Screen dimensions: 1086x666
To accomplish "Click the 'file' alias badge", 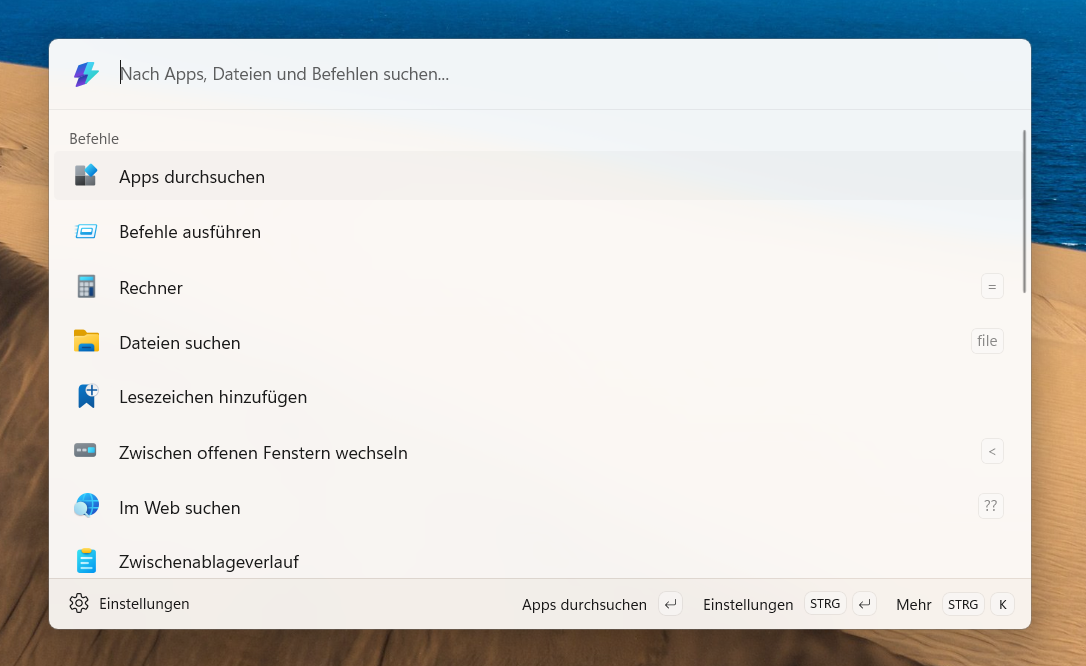I will click(987, 341).
